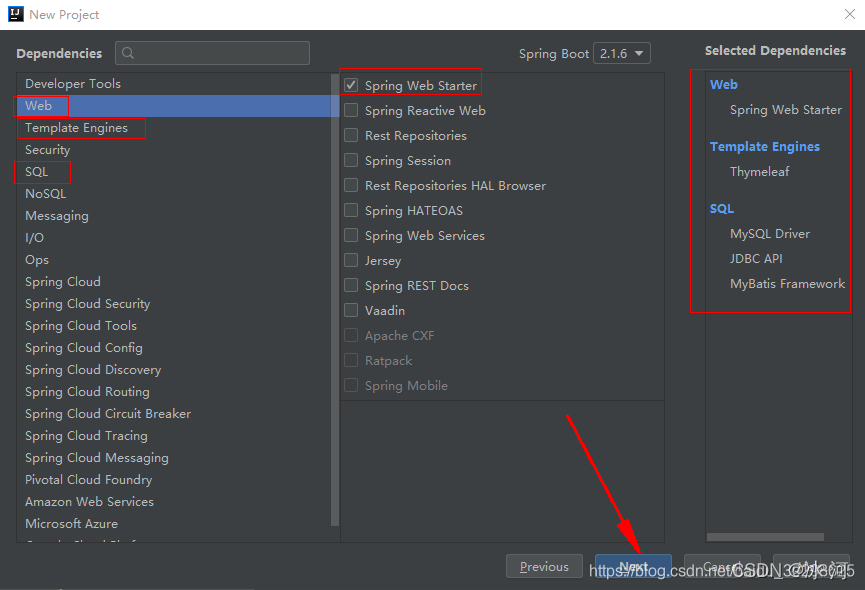Tick Spring Web Services checkbox
The width and height of the screenshot is (865, 590).
coord(351,235)
